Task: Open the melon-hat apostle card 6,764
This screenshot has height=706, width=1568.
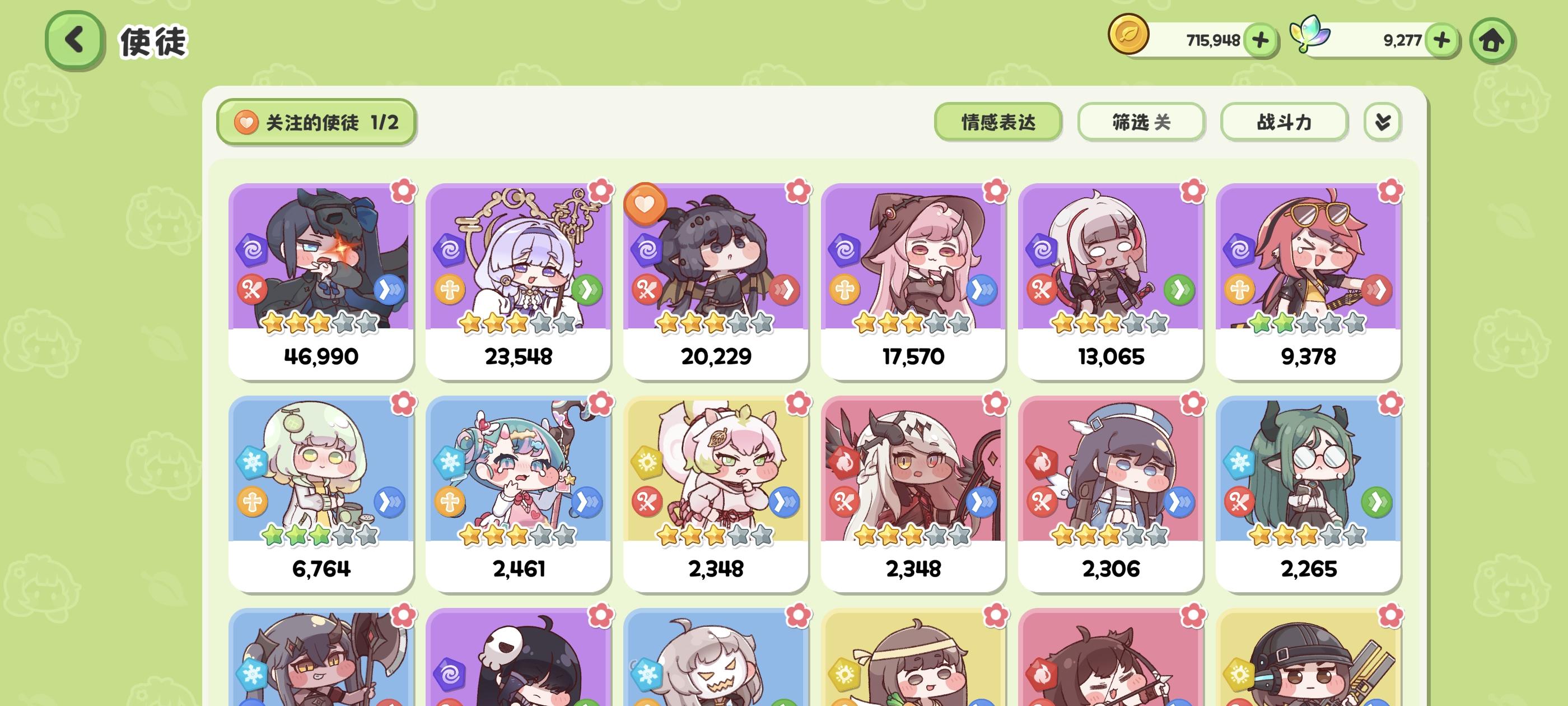Action: point(321,494)
